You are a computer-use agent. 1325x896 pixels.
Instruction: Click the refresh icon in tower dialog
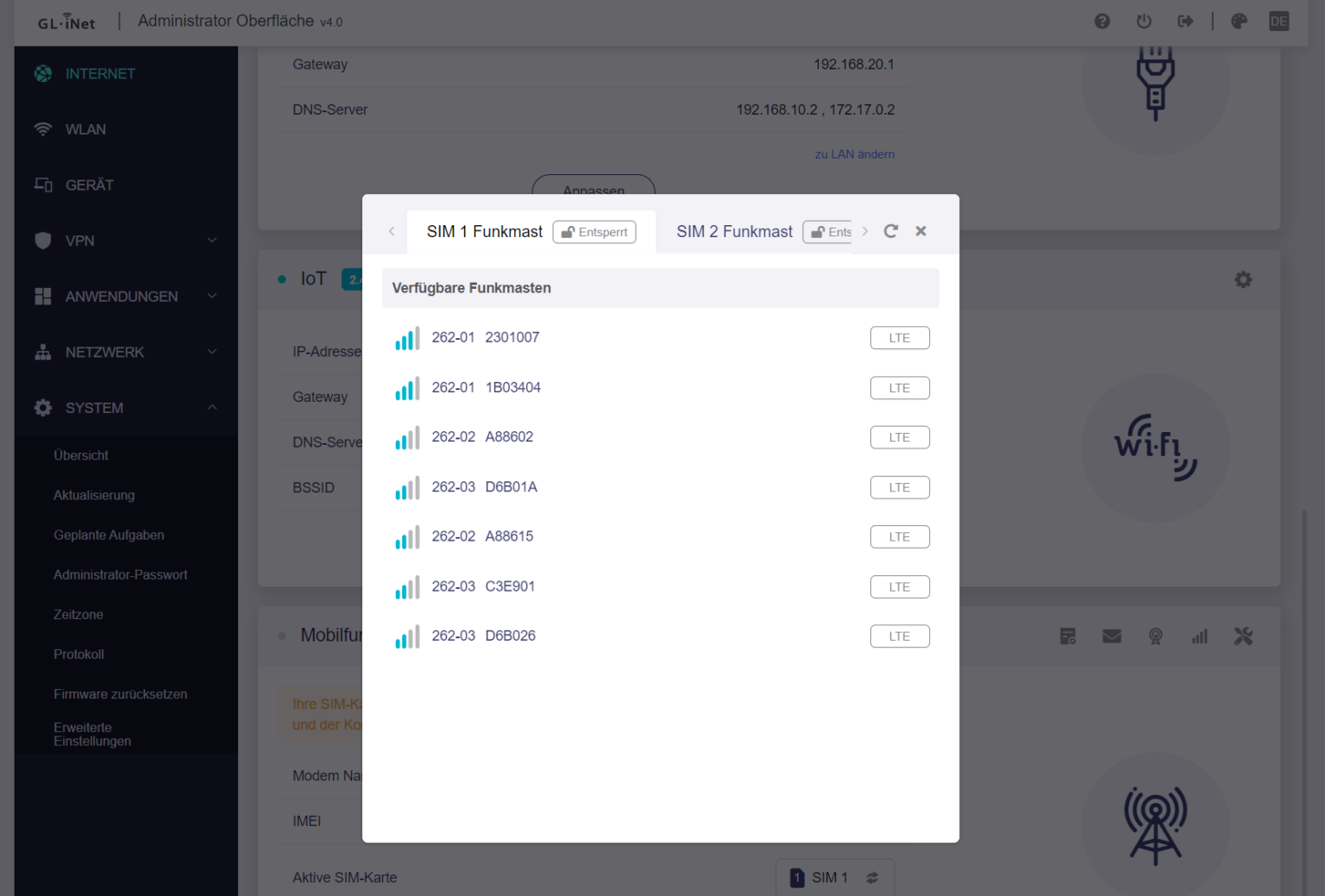click(891, 231)
